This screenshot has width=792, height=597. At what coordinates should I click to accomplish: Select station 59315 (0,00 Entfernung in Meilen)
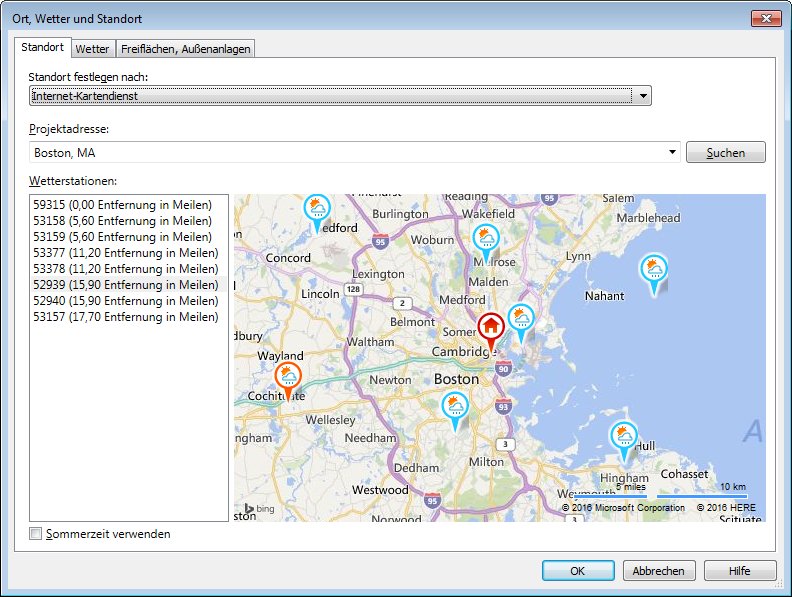(x=129, y=205)
